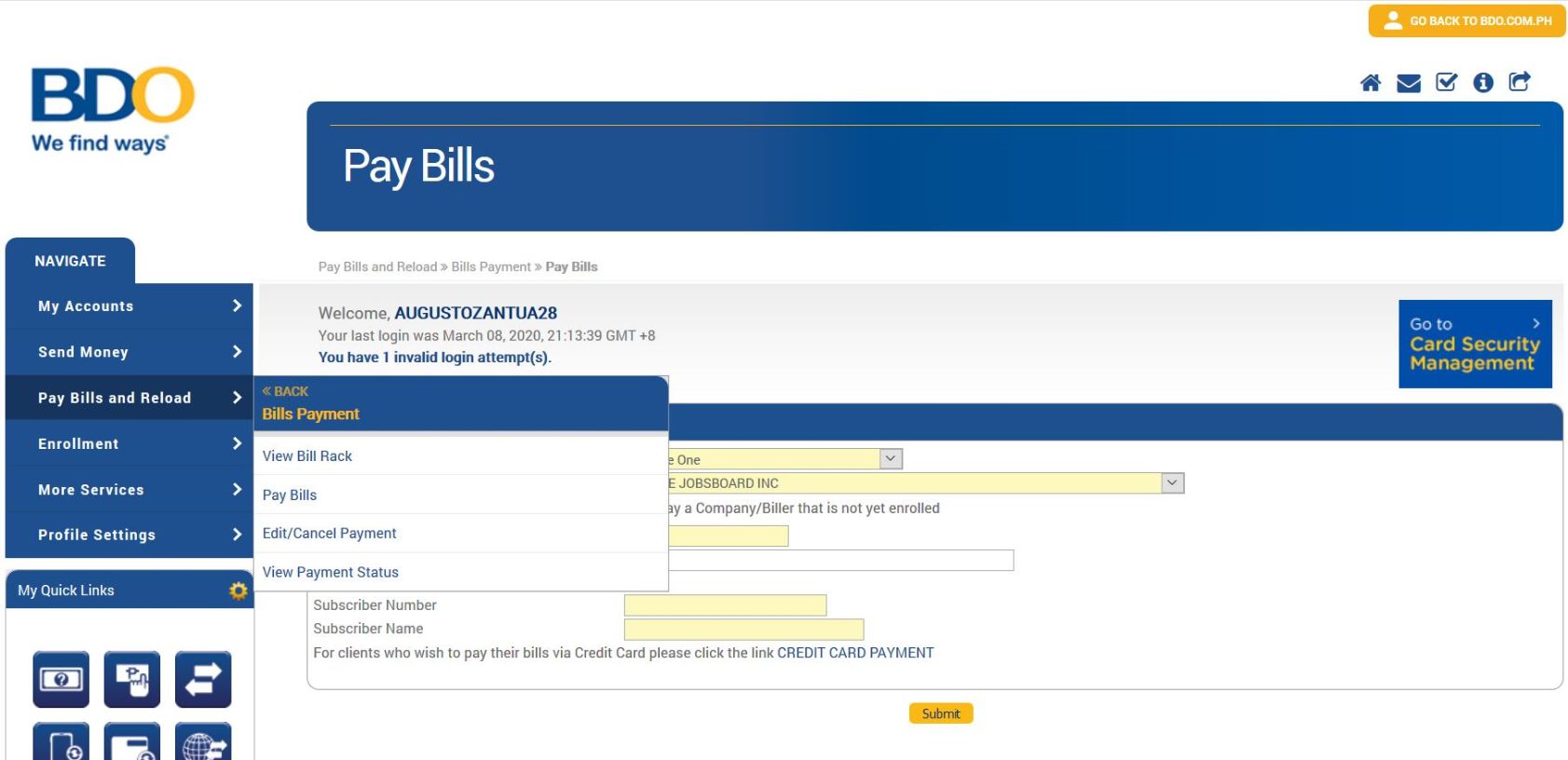Open the envelope messages icon
Screen dimensions: 1568x760
[x=1409, y=84]
